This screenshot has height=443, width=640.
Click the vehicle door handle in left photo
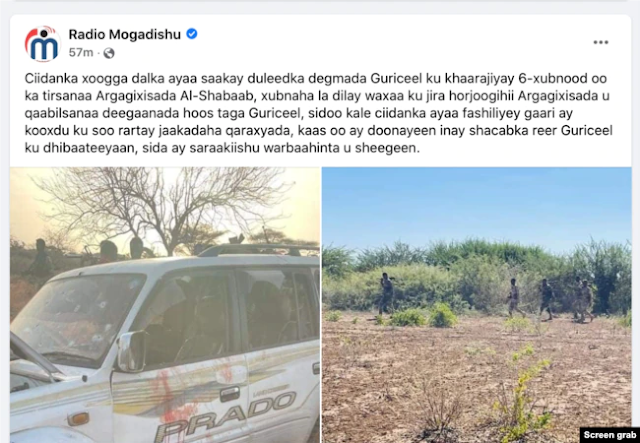tap(229, 394)
